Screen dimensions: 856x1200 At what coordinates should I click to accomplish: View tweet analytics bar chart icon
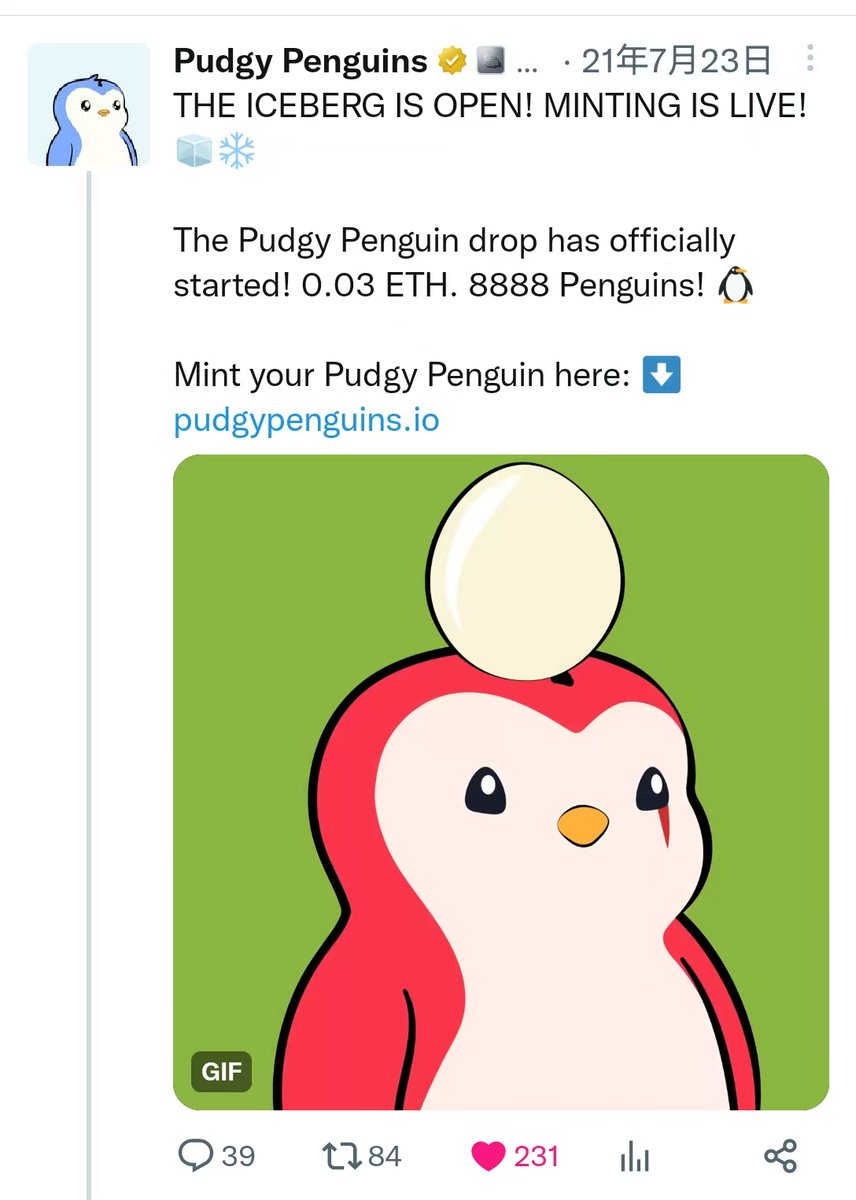635,1158
